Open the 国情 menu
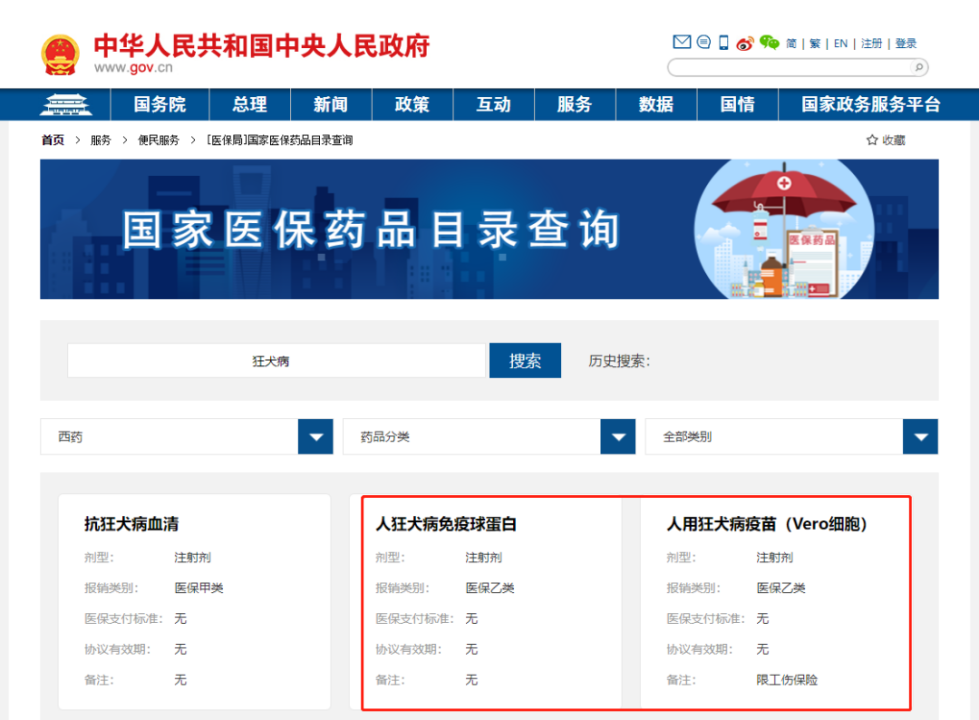The width and height of the screenshot is (979, 720). [x=737, y=104]
